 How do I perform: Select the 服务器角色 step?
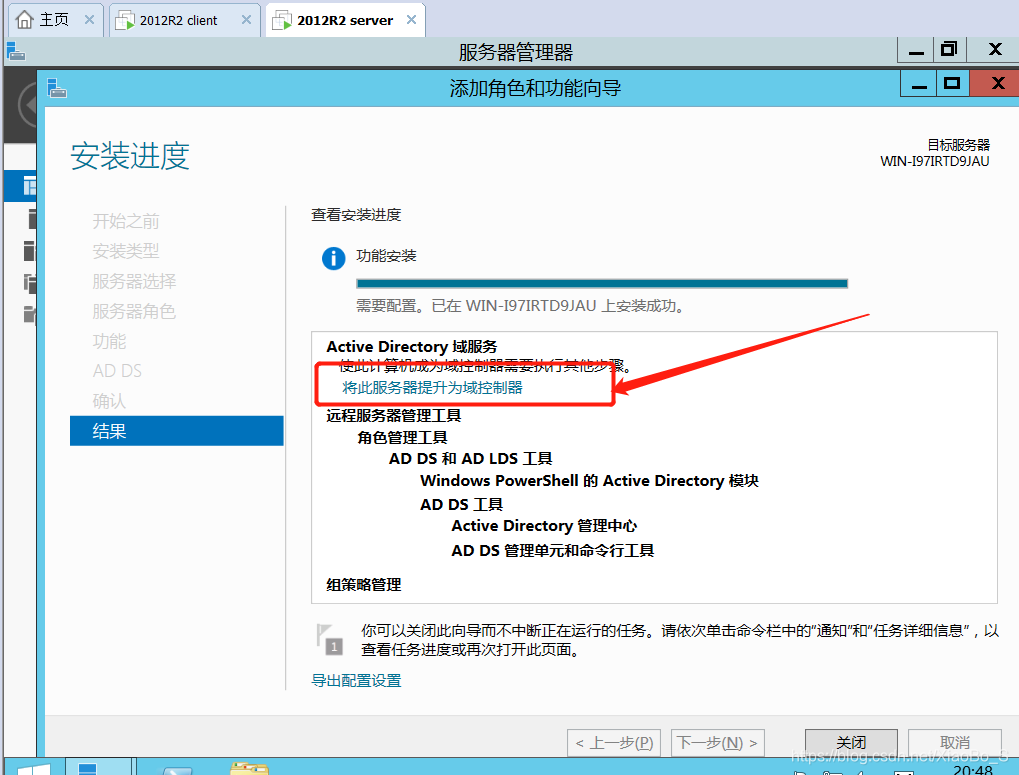[x=134, y=312]
